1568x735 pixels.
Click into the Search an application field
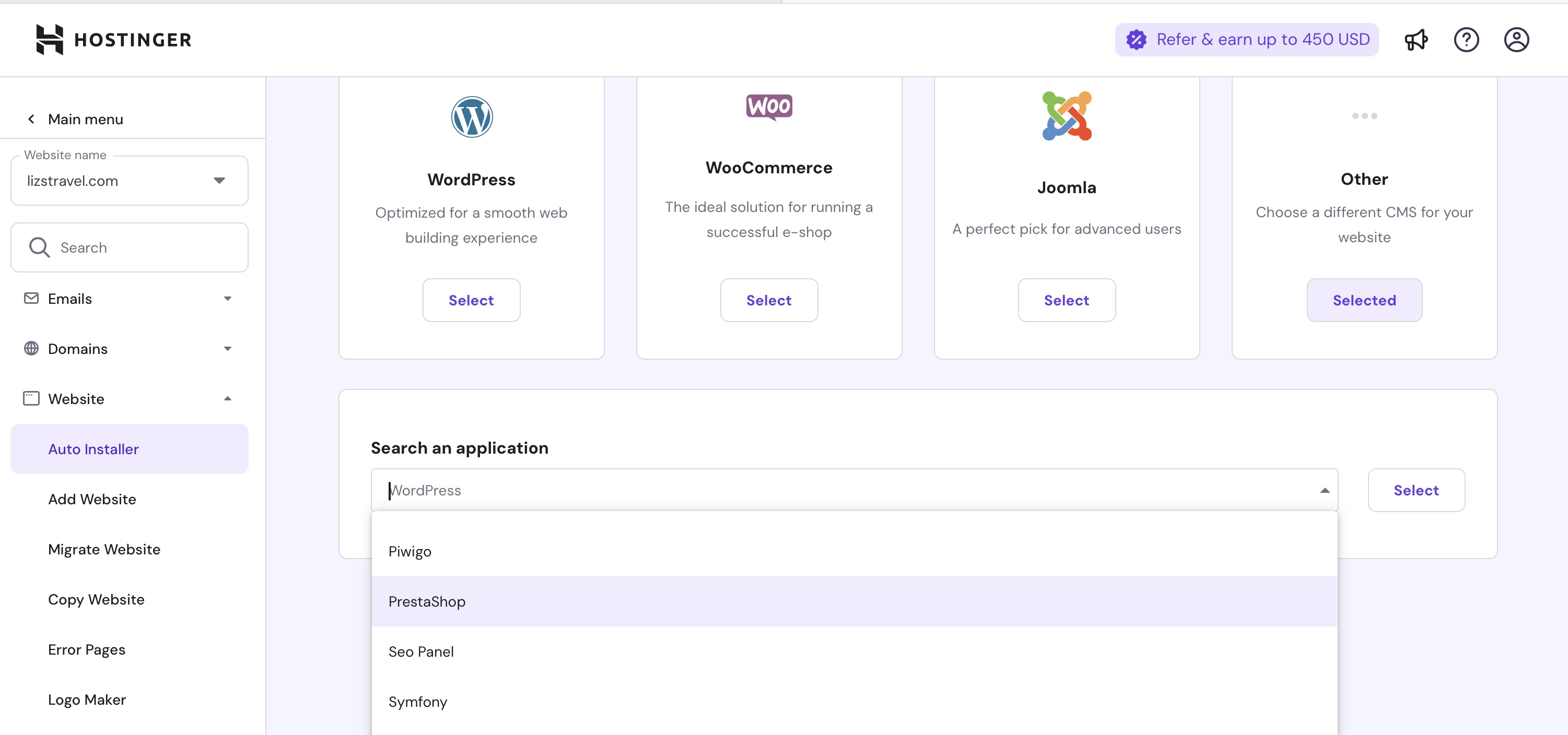click(855, 490)
